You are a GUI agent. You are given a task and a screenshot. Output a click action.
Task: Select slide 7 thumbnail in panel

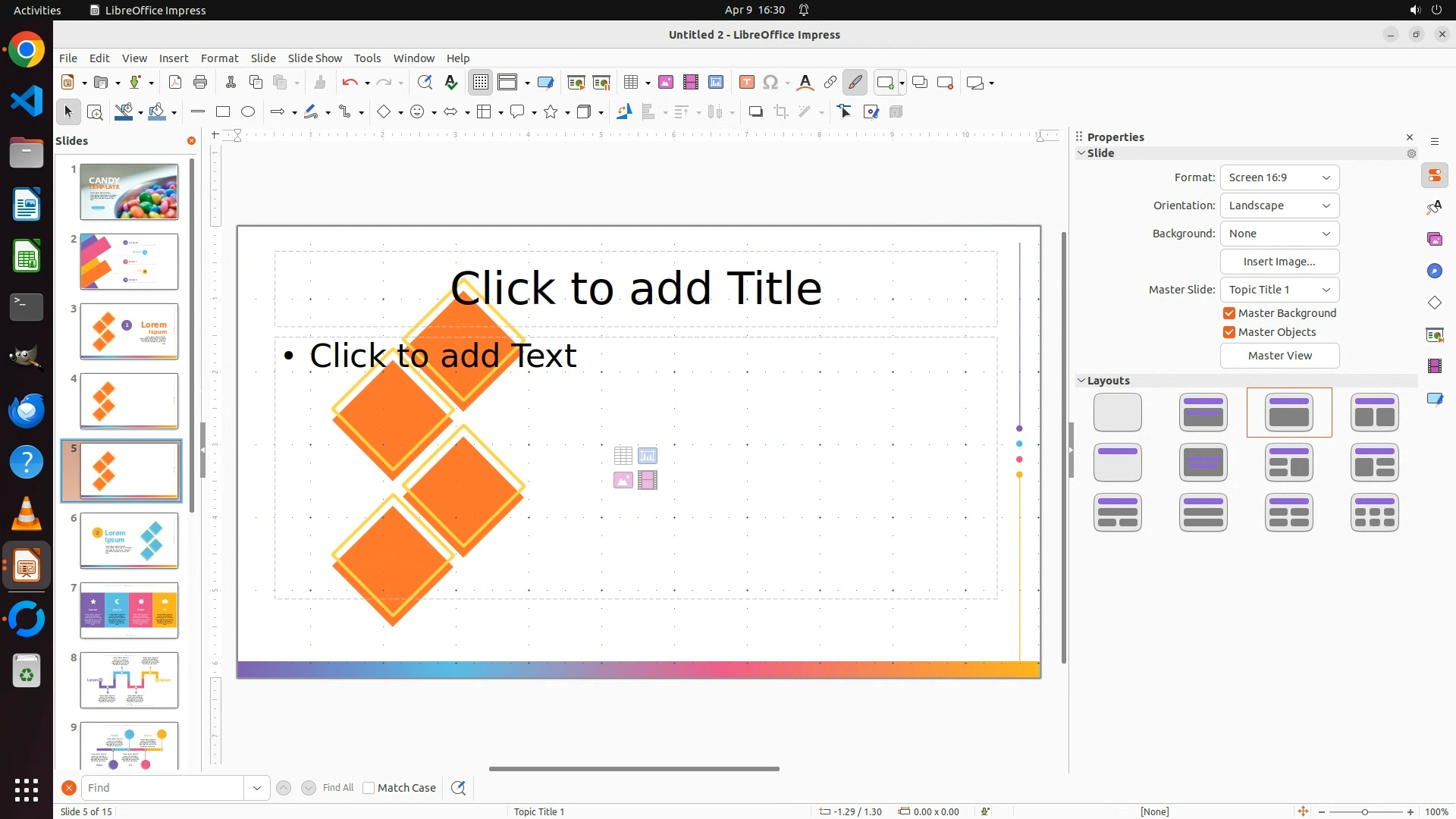pos(129,610)
